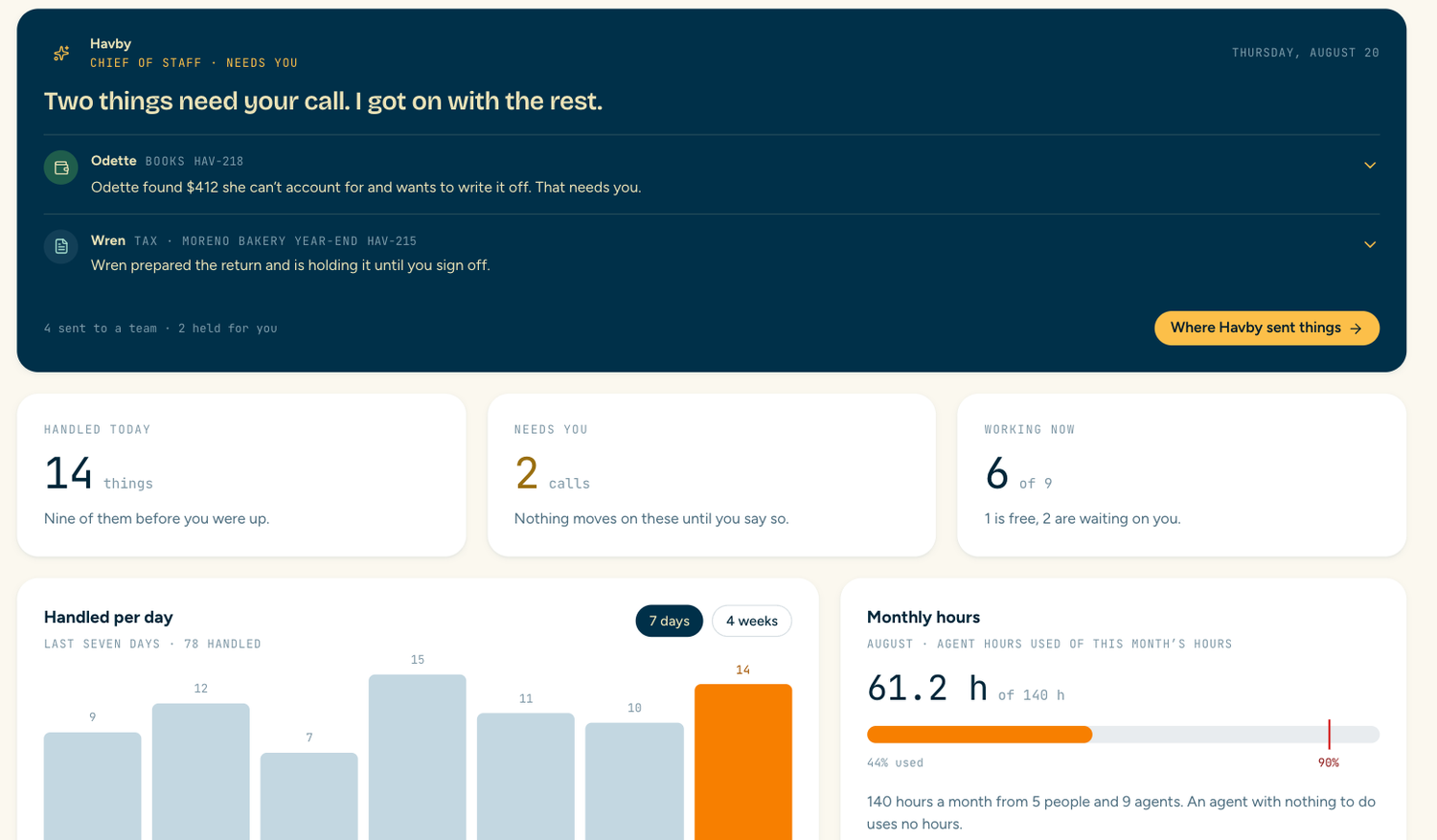Image resolution: width=1437 pixels, height=840 pixels.
Task: Click 'LAST SEVEN DAYS · 78 HANDLED' subtitle
Action: [152, 644]
